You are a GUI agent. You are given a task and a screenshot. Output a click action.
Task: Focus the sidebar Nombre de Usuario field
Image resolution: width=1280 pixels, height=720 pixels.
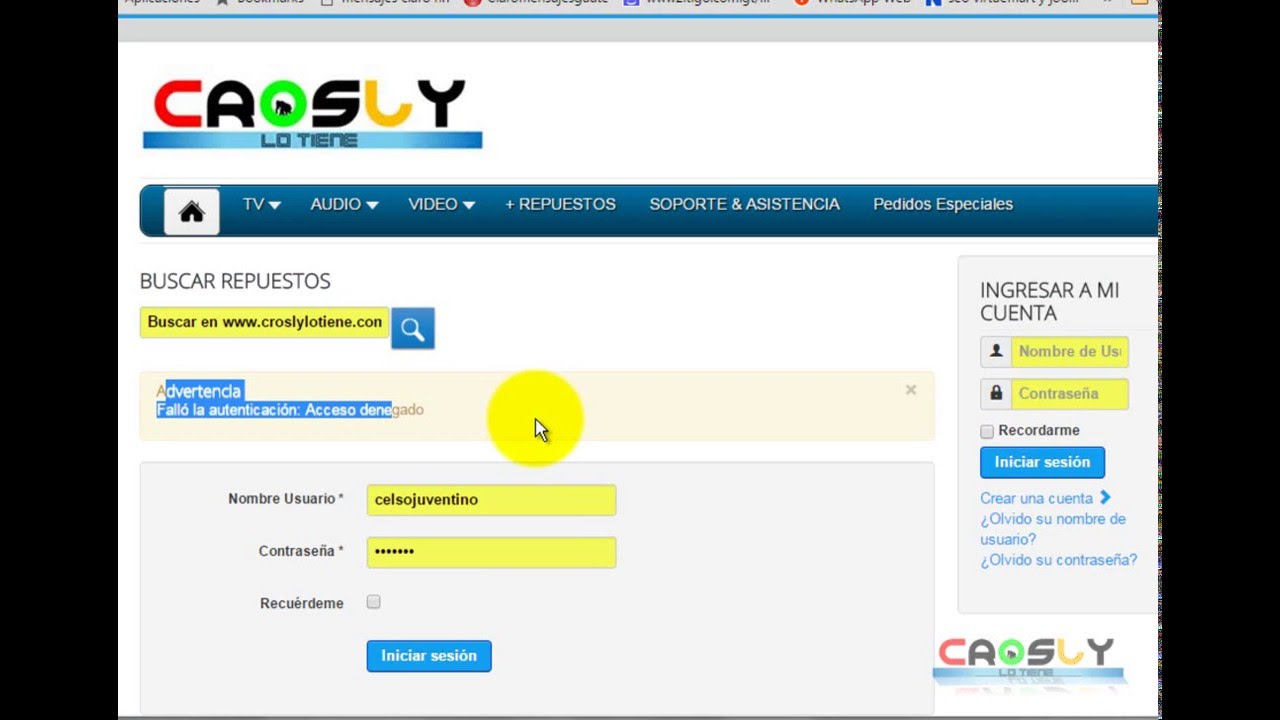click(1069, 351)
